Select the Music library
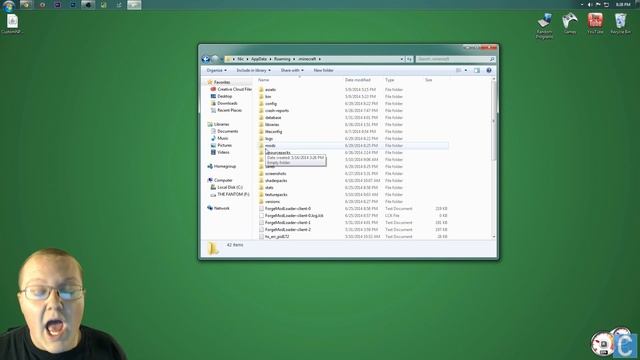The width and height of the screenshot is (640, 360). (220, 138)
